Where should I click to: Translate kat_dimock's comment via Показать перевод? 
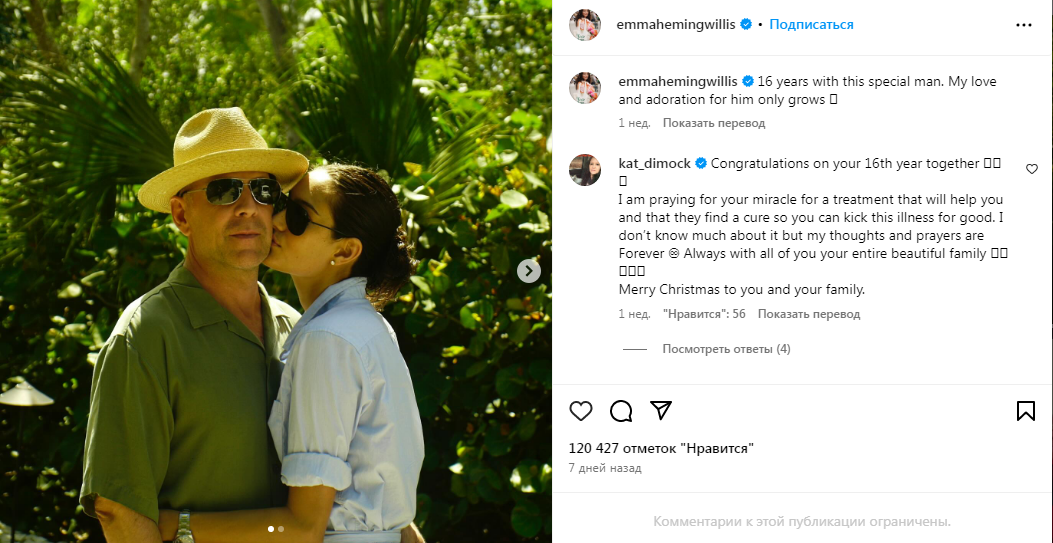point(808,314)
